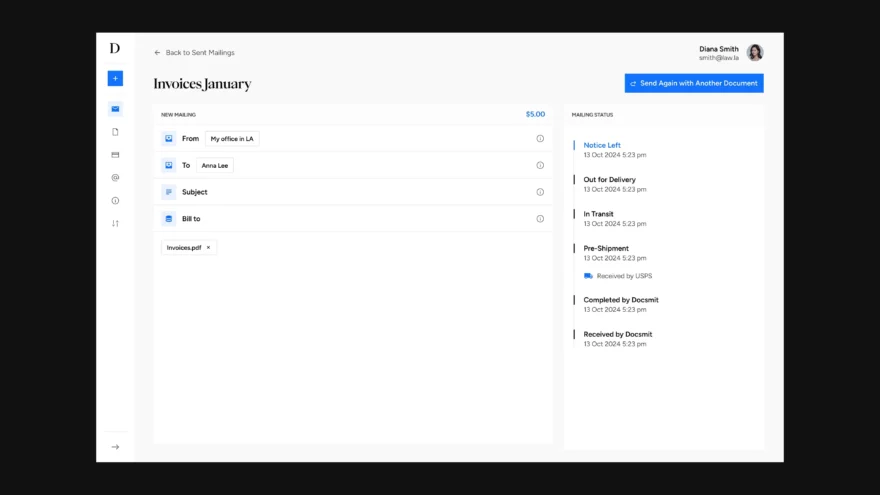Open the info circle icon in sidebar
The width and height of the screenshot is (880, 495).
click(x=115, y=200)
